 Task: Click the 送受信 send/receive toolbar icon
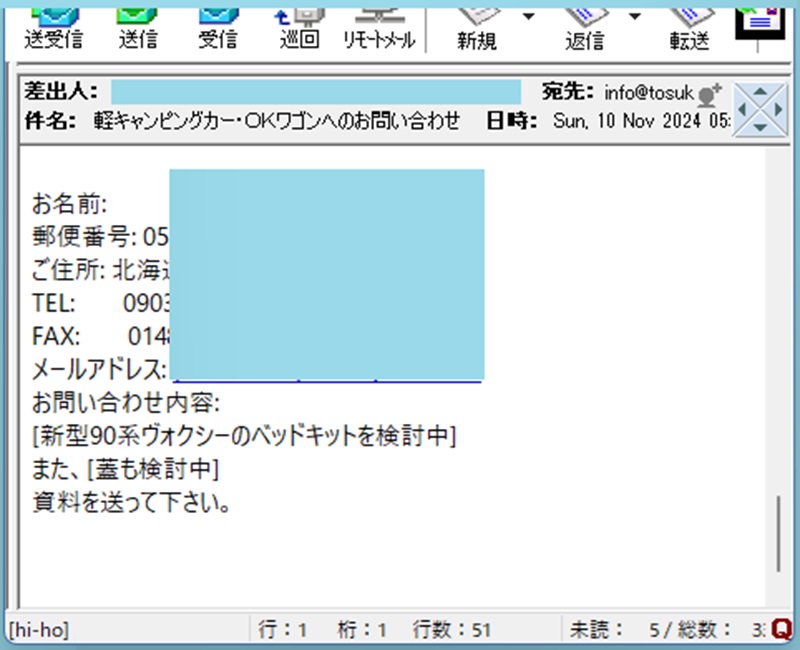click(x=54, y=26)
